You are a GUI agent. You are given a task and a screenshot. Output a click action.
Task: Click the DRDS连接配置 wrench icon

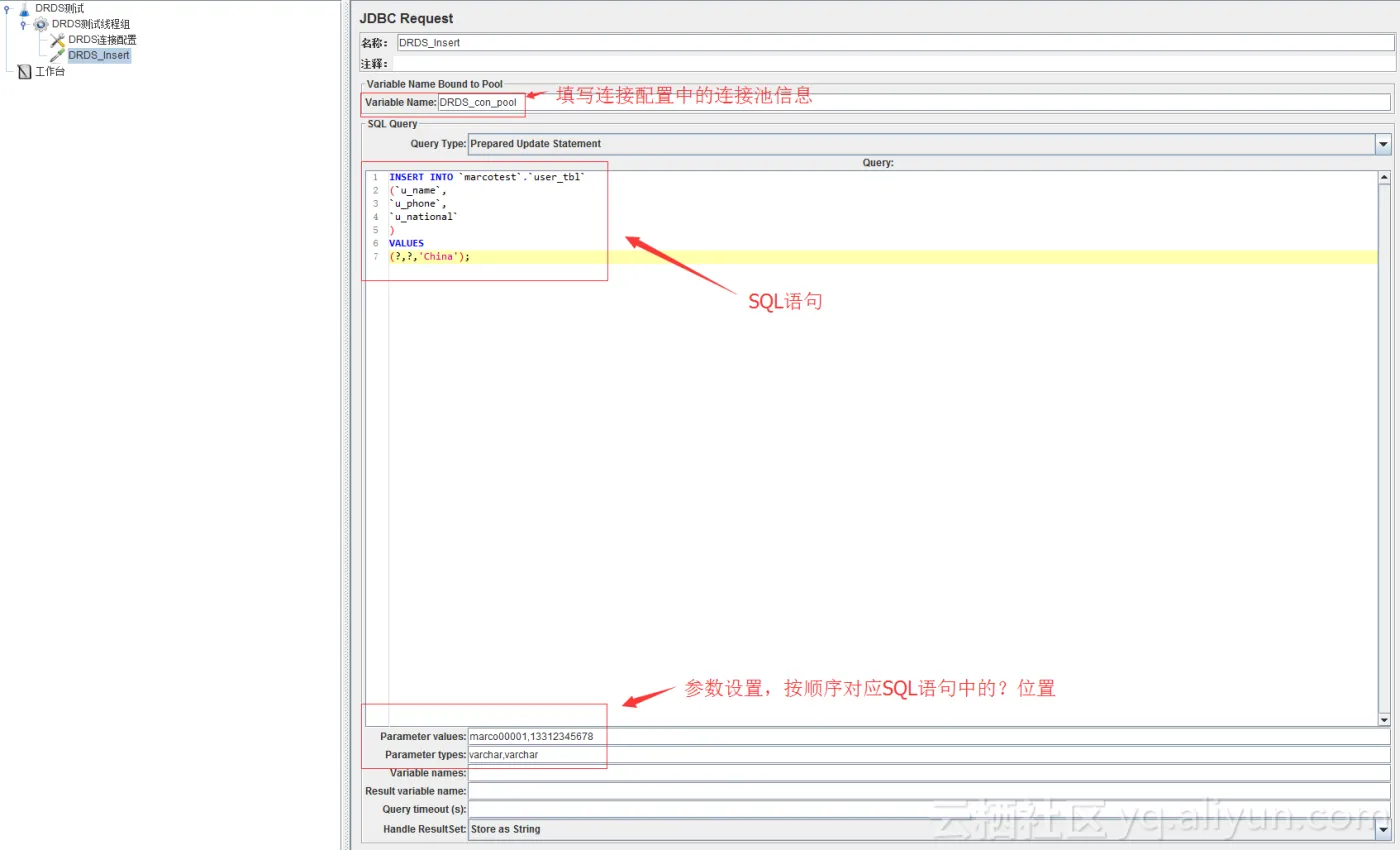click(x=57, y=40)
